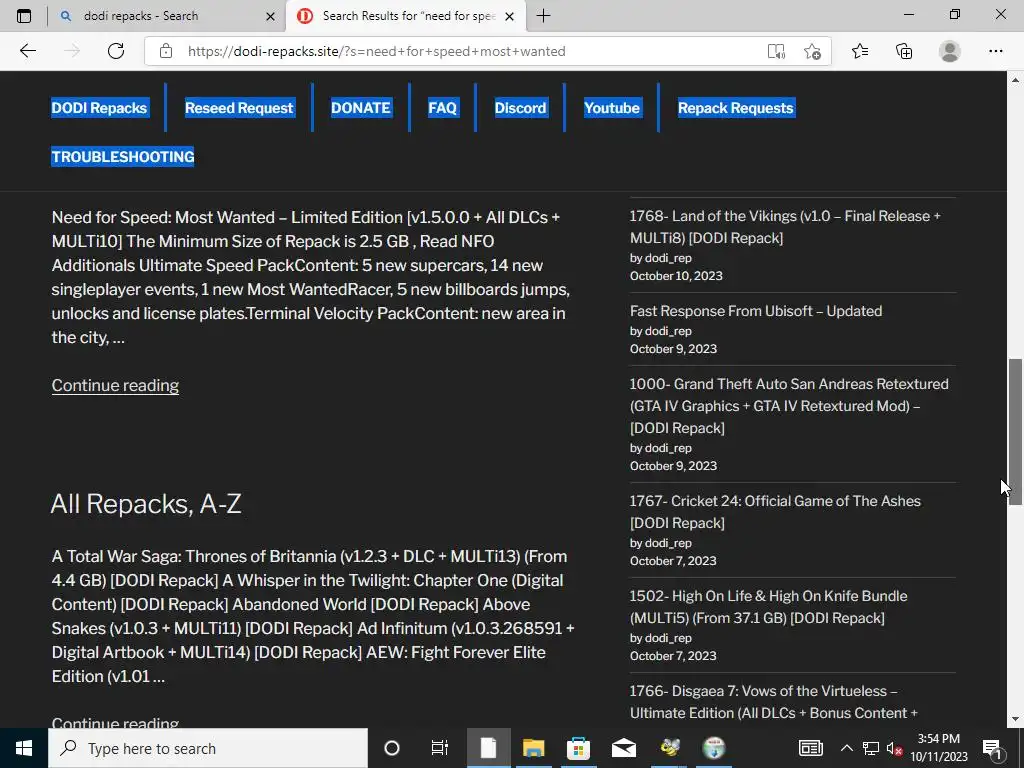Close the dodi repacks Search tab

point(270,16)
